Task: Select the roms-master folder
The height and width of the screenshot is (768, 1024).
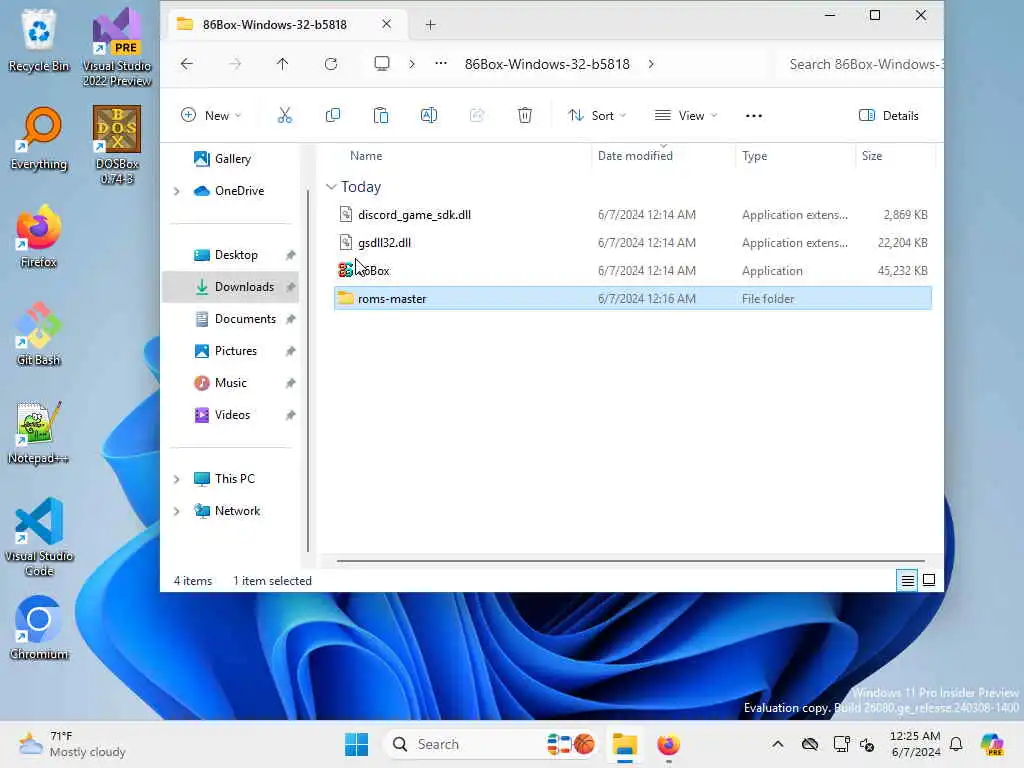Action: click(x=632, y=298)
